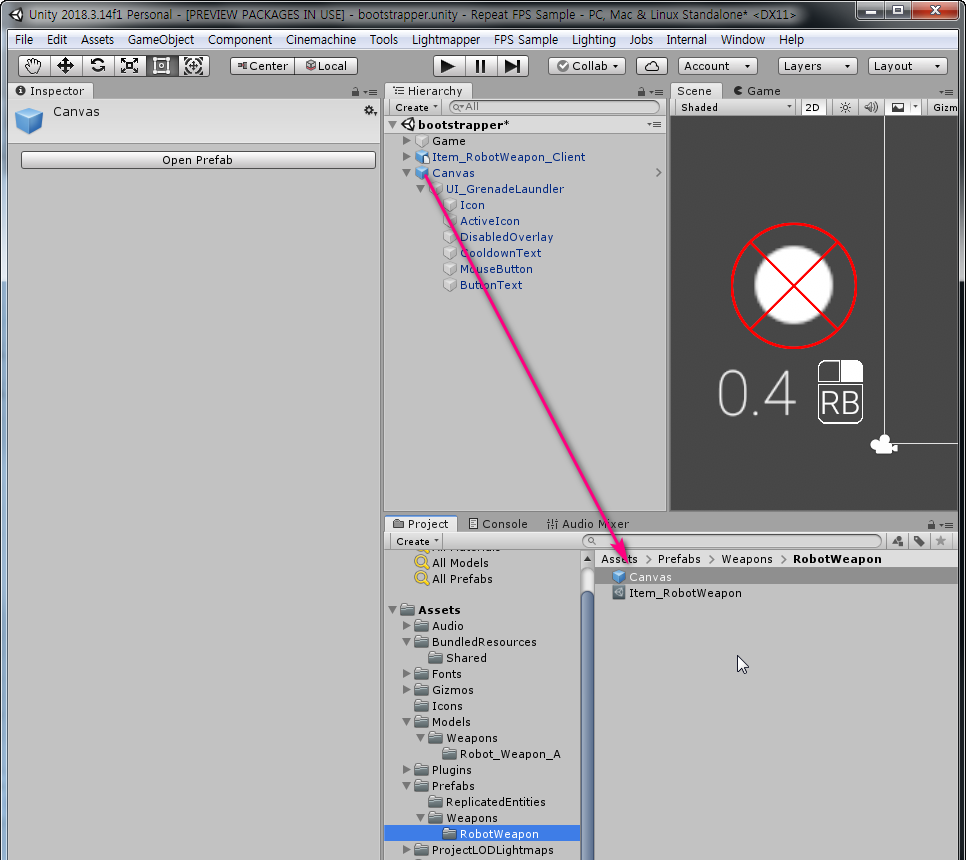Viewport: 966px width, 860px height.
Task: Select the Scale tool
Action: pos(129,66)
